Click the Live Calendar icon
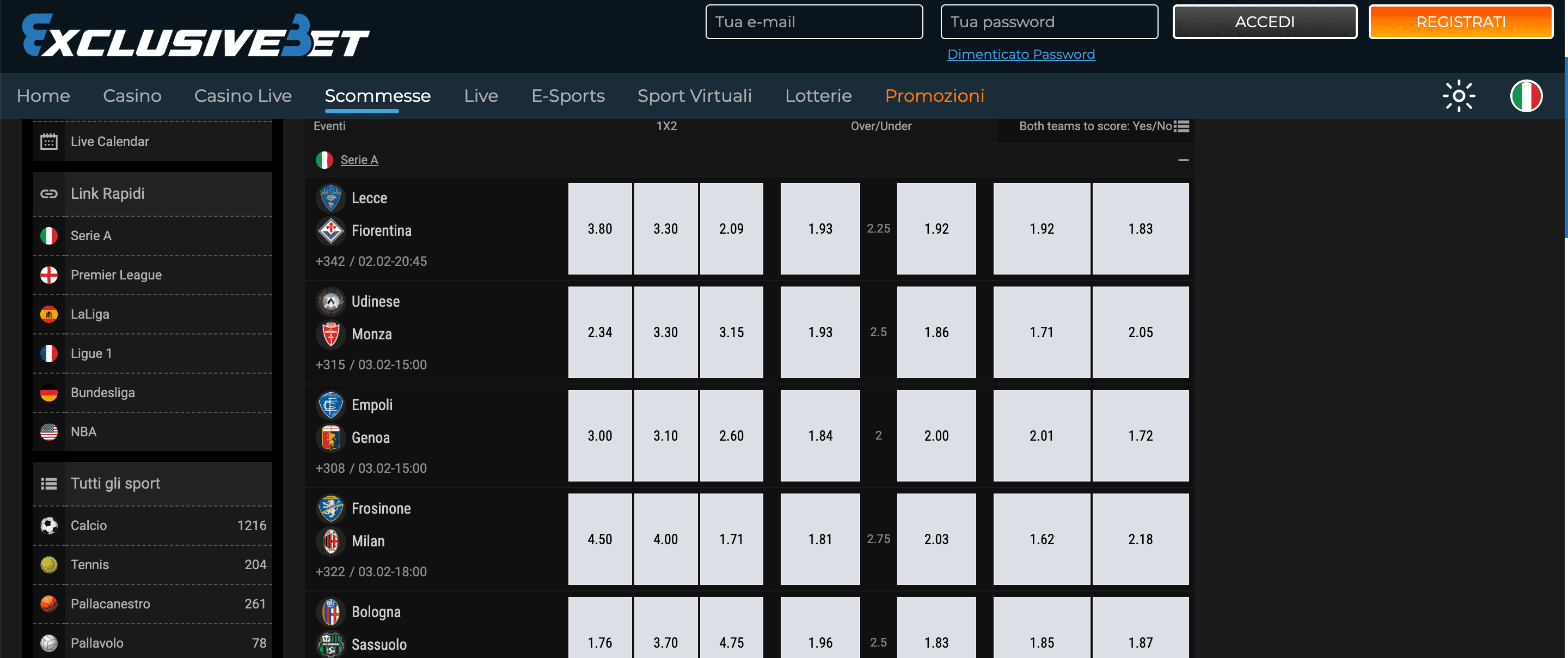The image size is (1568, 658). [x=48, y=141]
